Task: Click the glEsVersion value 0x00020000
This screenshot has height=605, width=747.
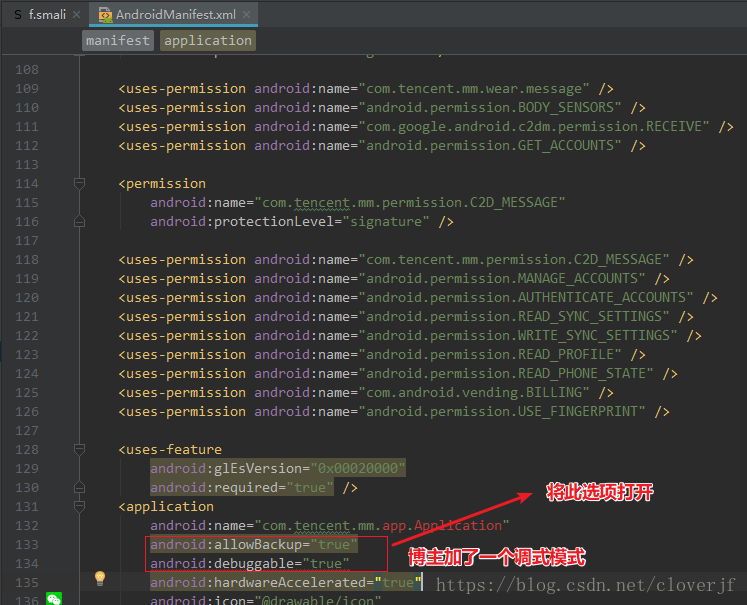Action: (x=358, y=469)
